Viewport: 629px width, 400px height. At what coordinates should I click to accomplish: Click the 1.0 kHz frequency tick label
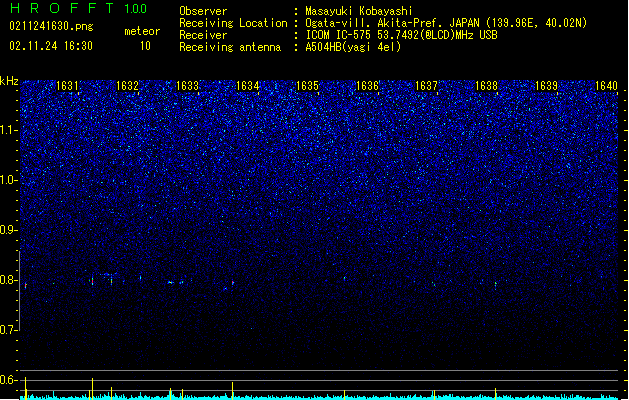9,180
